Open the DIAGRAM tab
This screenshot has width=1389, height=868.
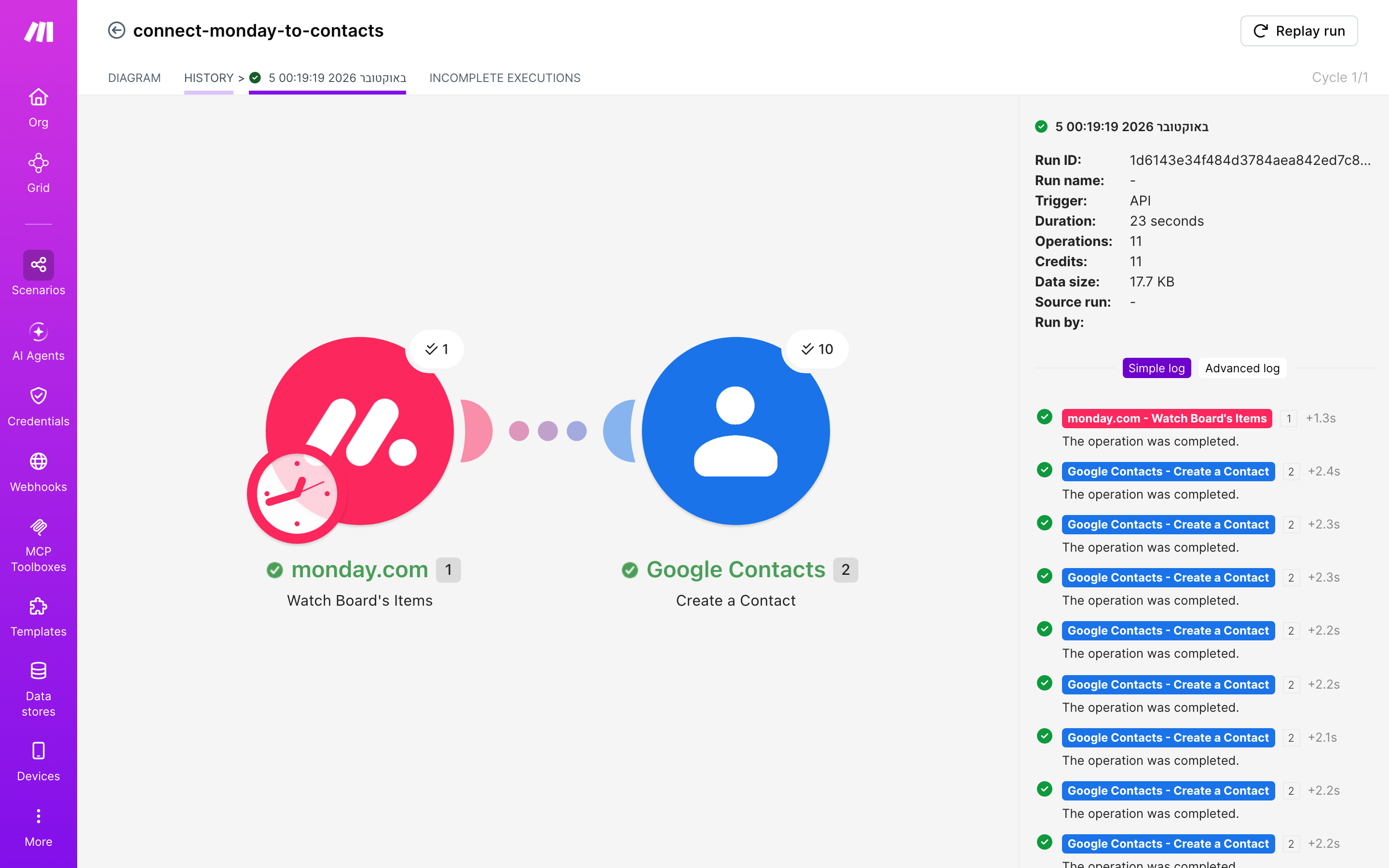pos(134,78)
